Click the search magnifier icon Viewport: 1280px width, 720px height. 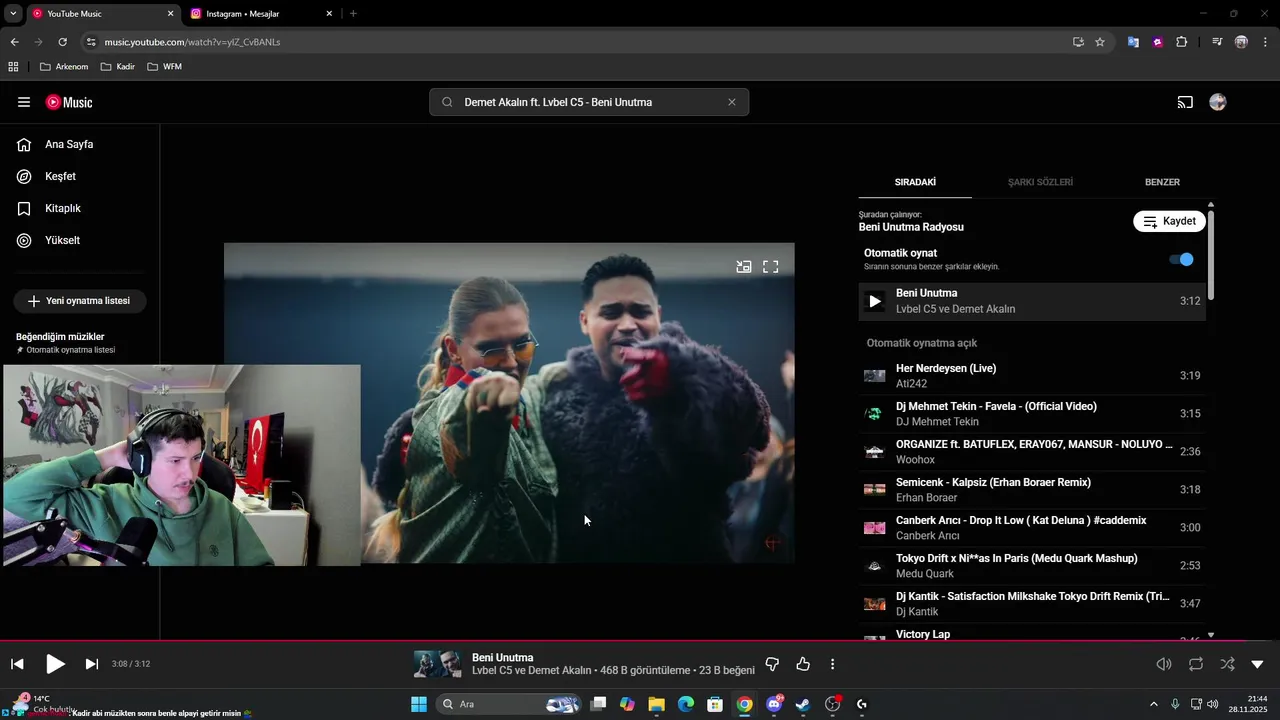click(x=447, y=102)
